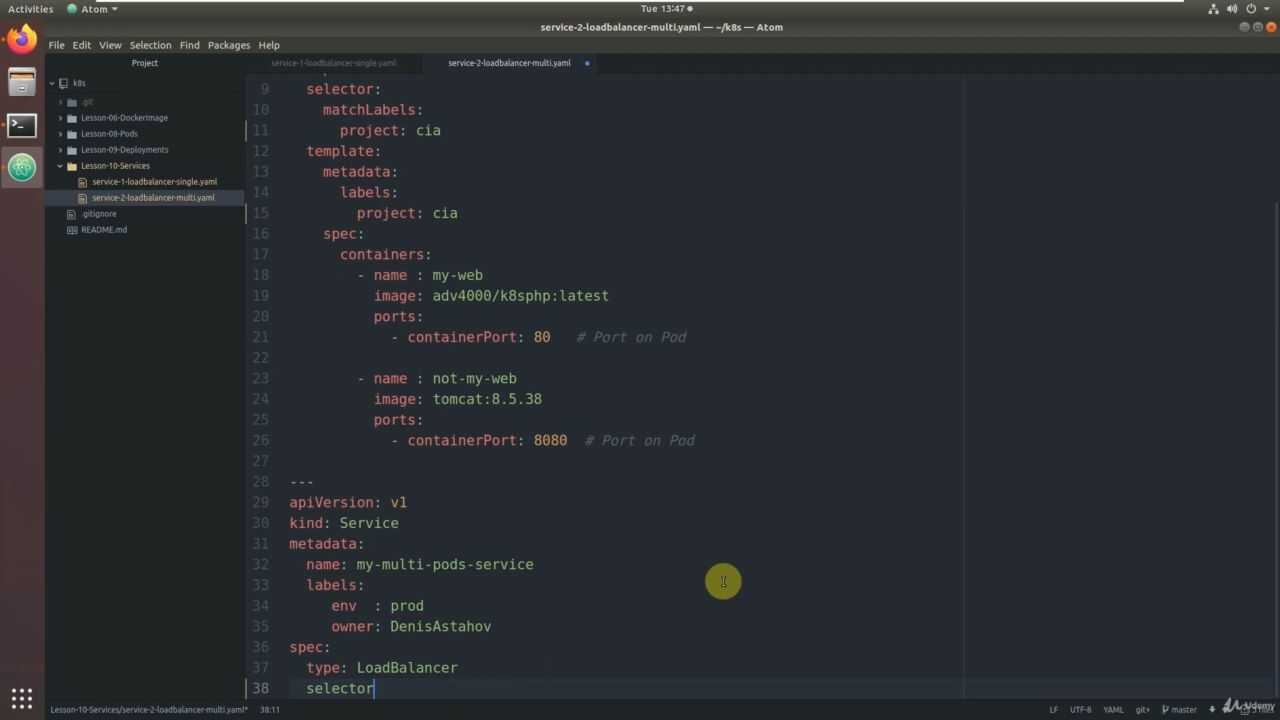Click the 'name: my-multi-pods-service' text
Image resolution: width=1280 pixels, height=720 pixels.
pos(420,564)
